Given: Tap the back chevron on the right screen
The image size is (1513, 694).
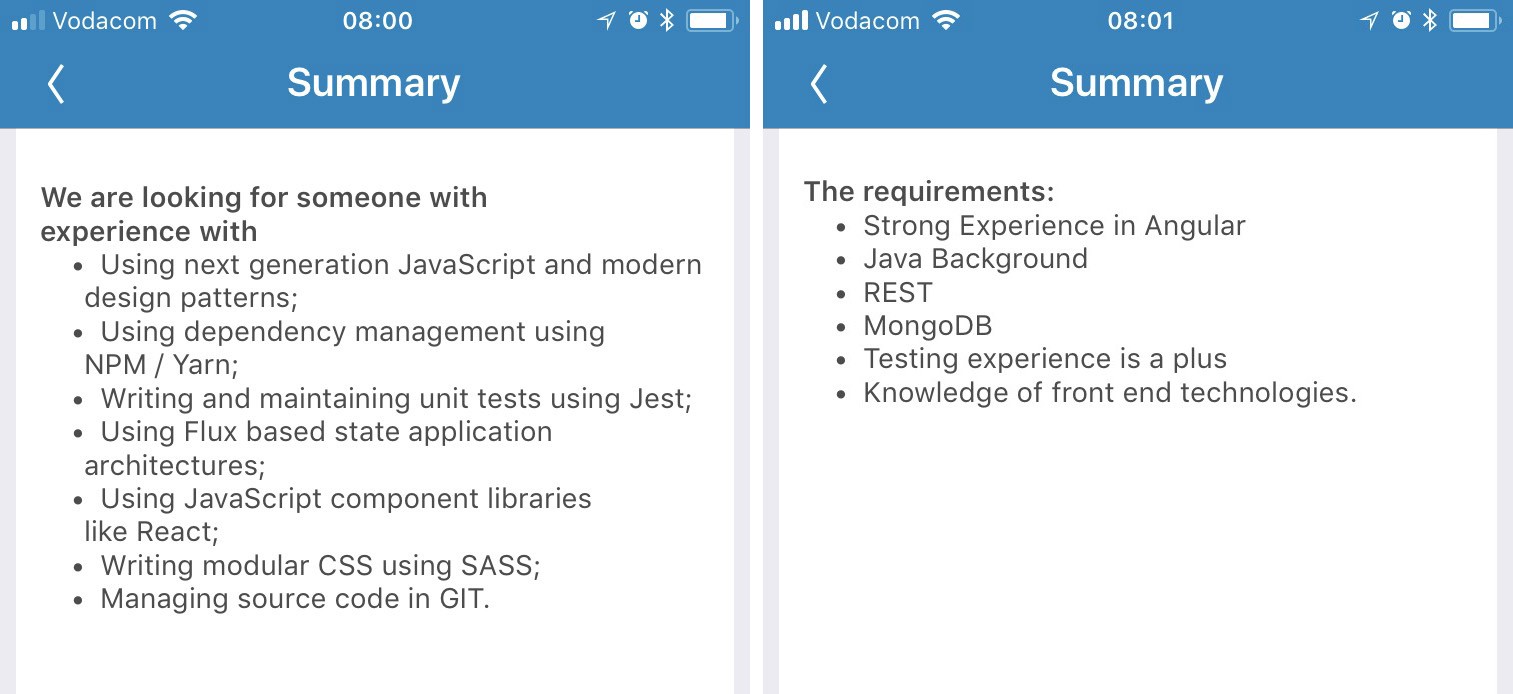Looking at the screenshot, I should point(819,84).
